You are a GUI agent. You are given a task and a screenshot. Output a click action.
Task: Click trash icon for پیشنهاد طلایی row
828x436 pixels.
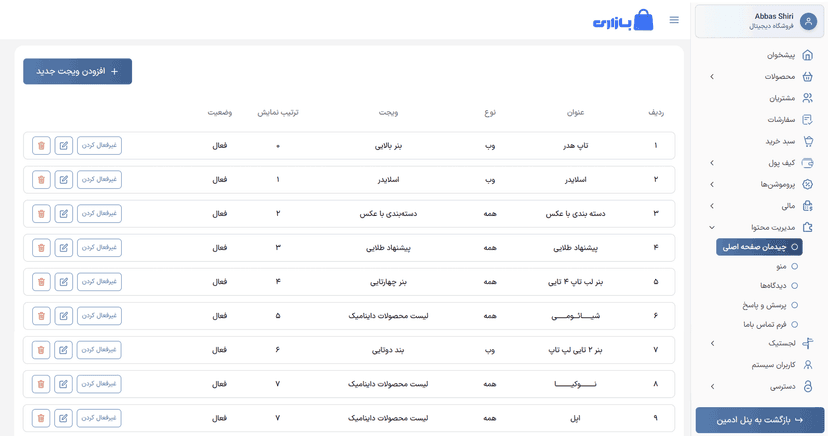tap(41, 248)
